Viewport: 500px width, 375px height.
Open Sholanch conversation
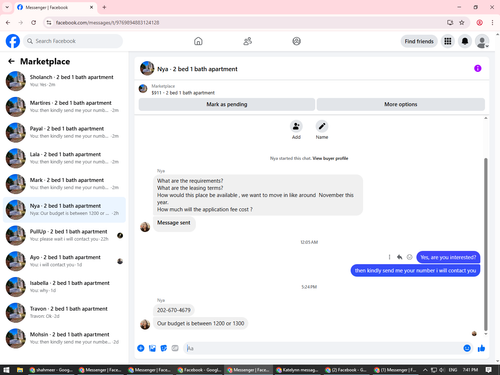pos(64,81)
